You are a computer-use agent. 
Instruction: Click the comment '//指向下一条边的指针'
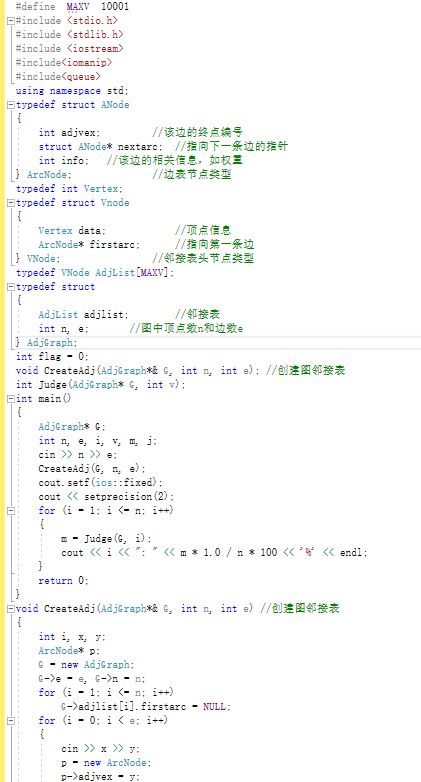(231, 147)
